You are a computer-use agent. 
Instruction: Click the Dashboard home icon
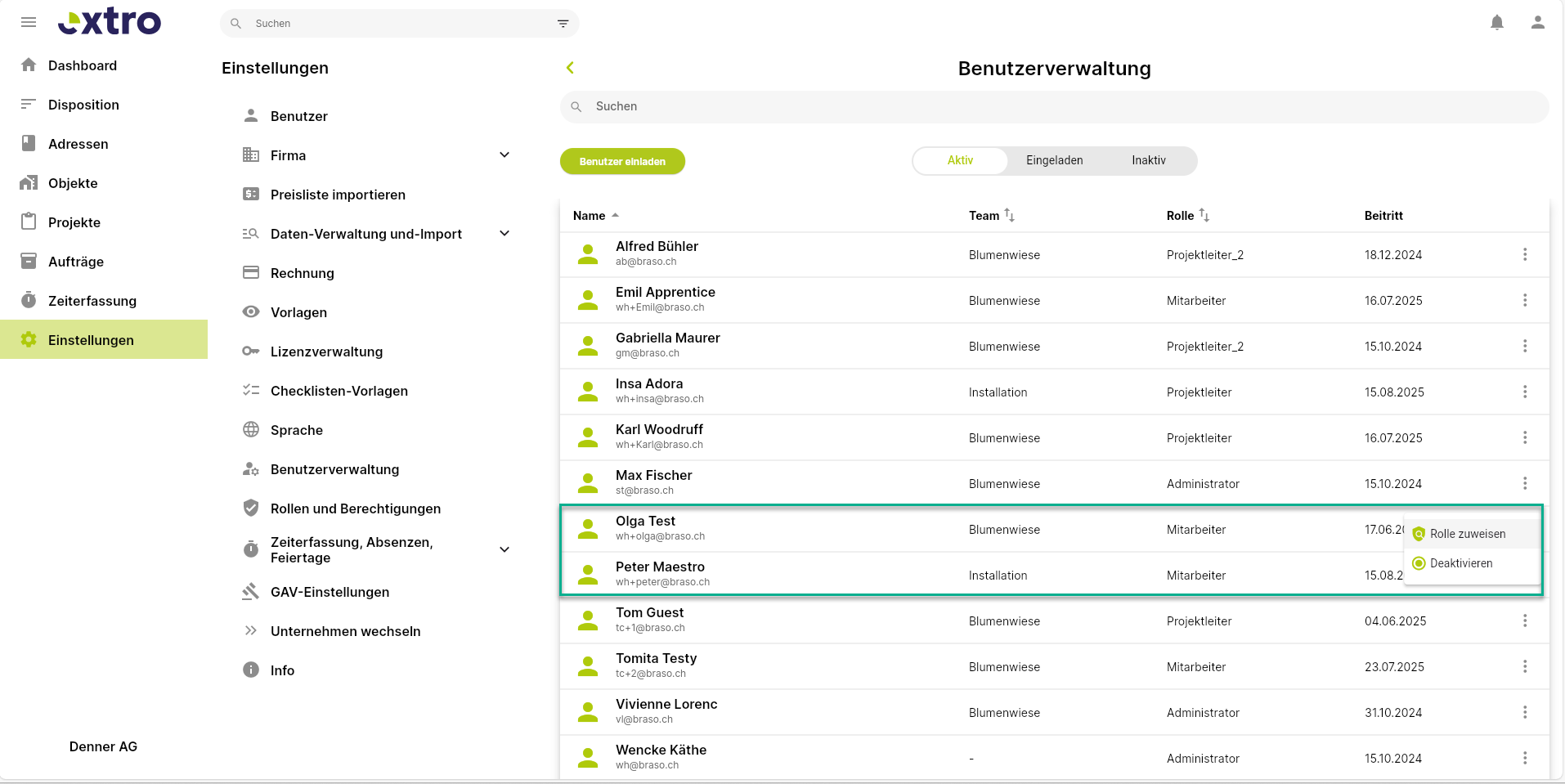29,65
